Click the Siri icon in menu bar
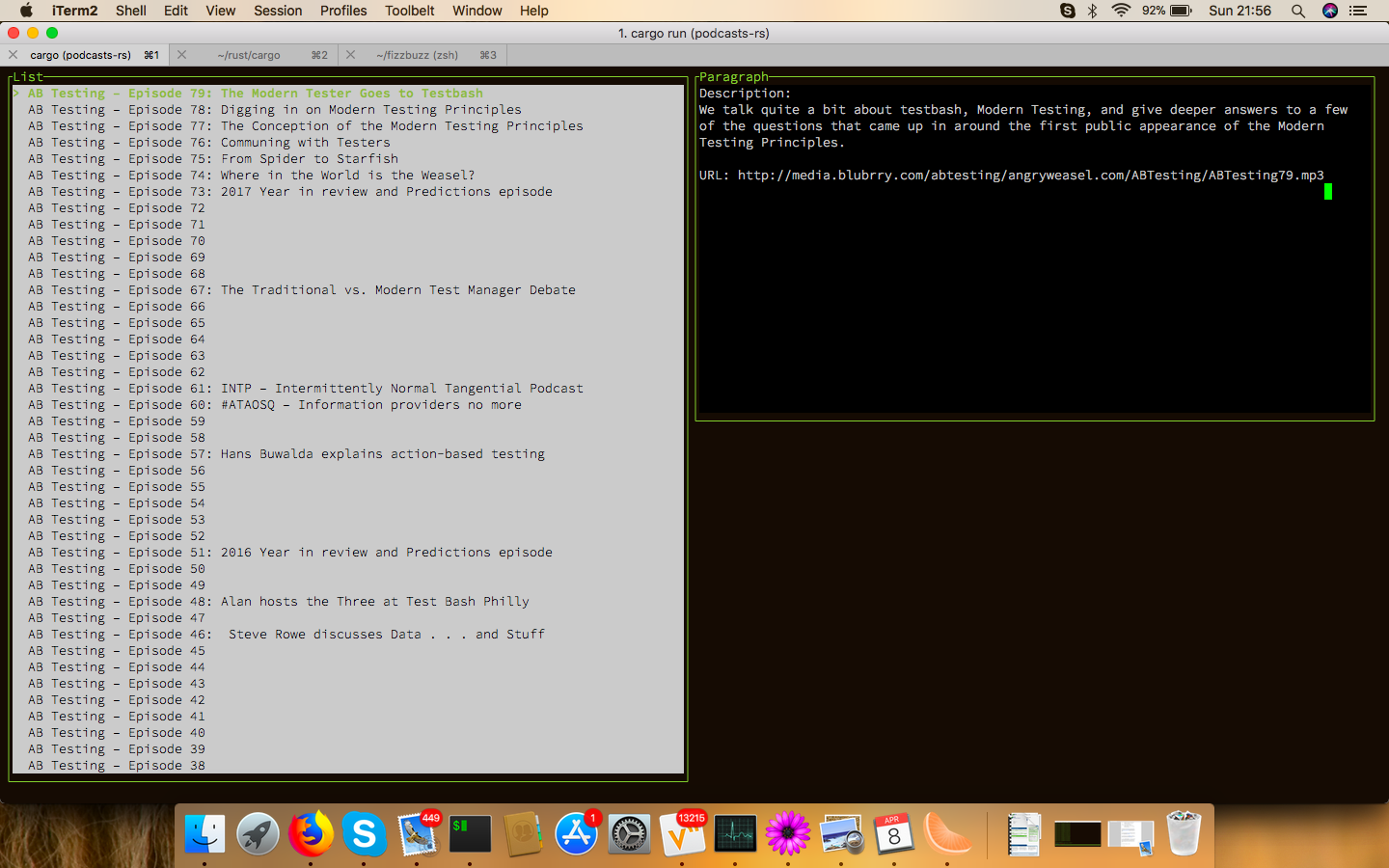1389x868 pixels. pyautogui.click(x=1330, y=11)
